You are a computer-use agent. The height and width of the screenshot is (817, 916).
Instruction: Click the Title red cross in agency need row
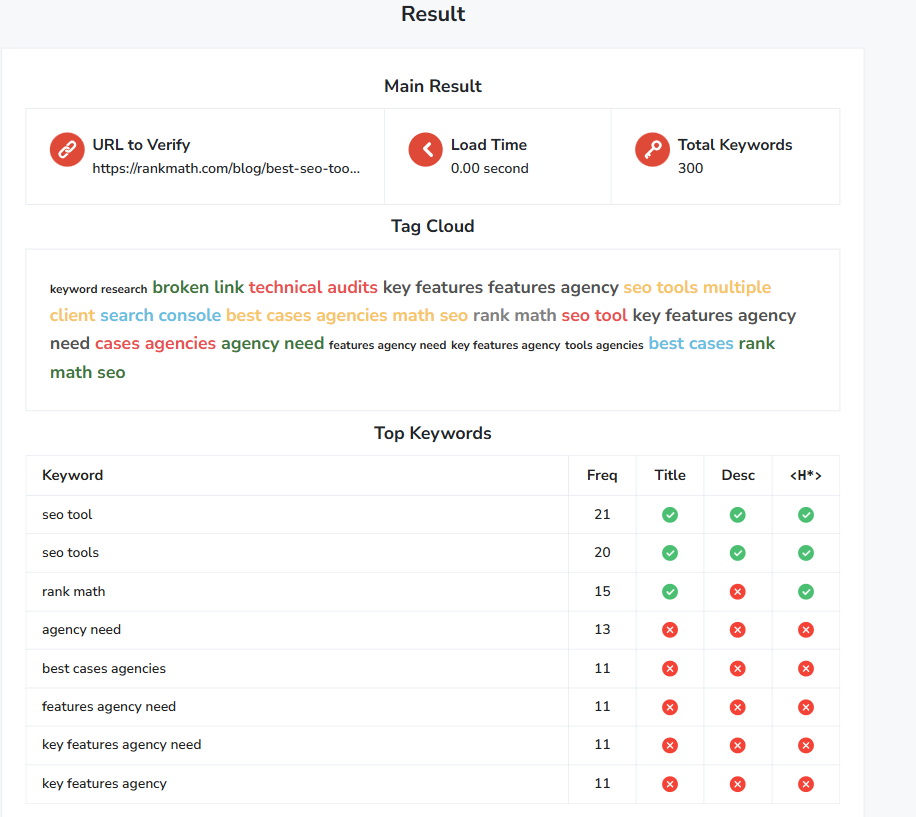click(670, 630)
